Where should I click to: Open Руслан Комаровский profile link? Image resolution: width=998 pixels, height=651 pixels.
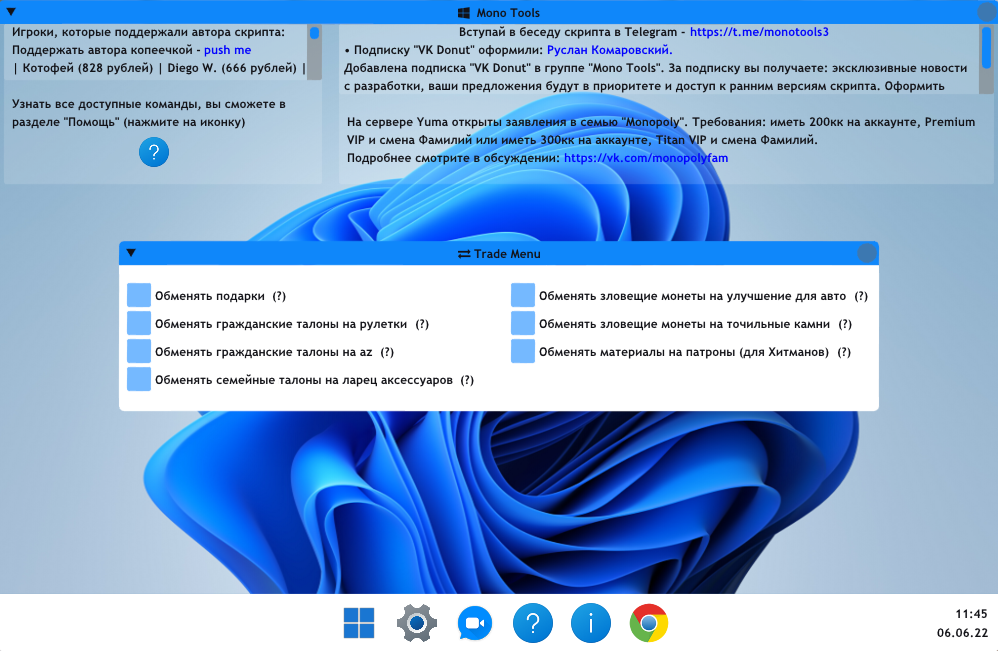click(x=609, y=50)
